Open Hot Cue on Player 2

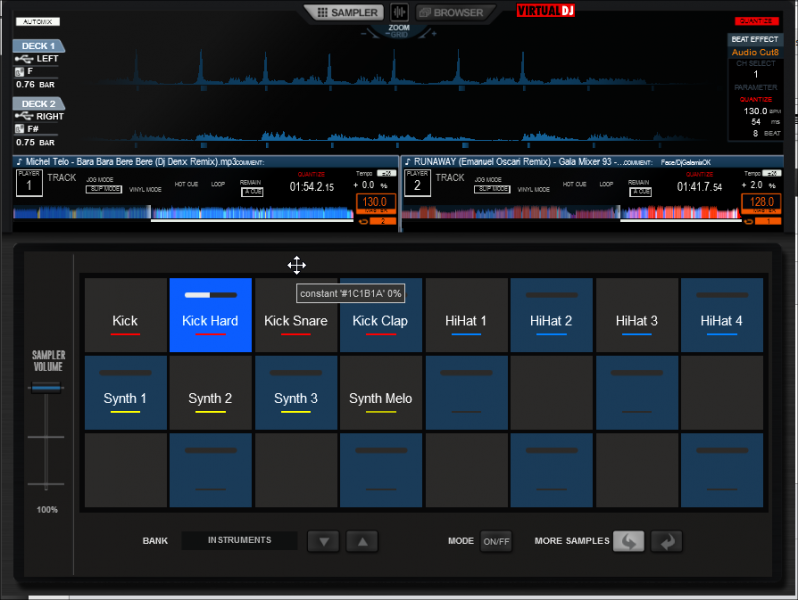[575, 184]
